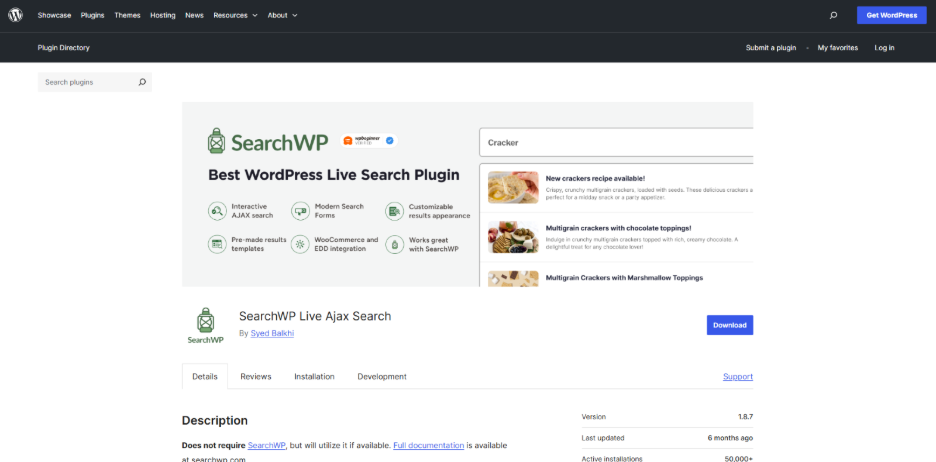Click the 'SearchWP Live Ajax Search' title

(x=315, y=316)
